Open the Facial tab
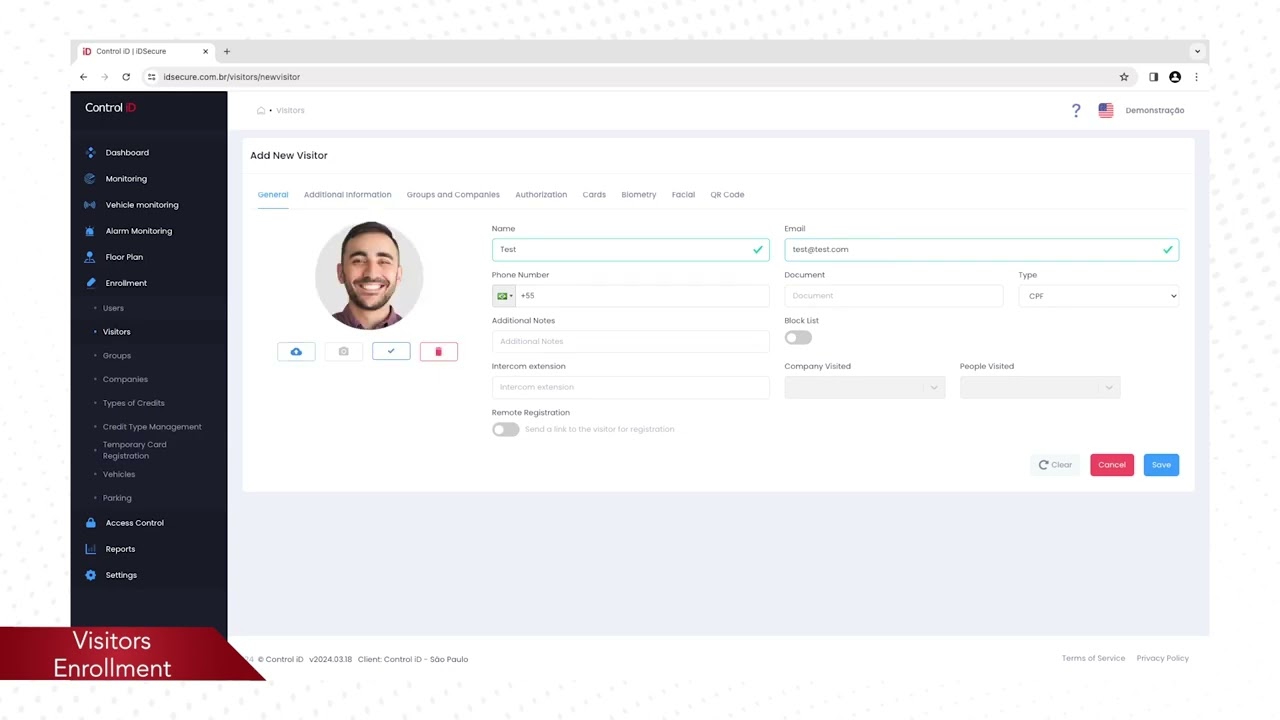This screenshot has height=720, width=1280. (683, 195)
